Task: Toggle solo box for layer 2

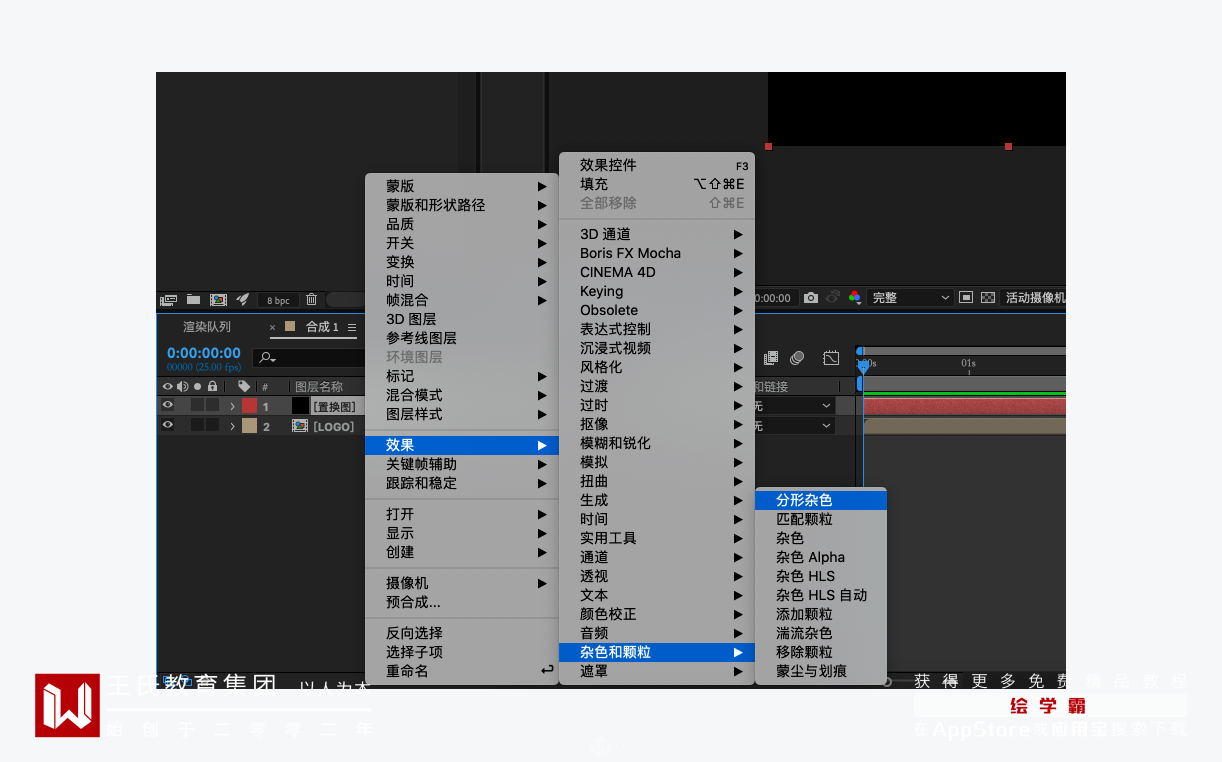Action: click(198, 426)
